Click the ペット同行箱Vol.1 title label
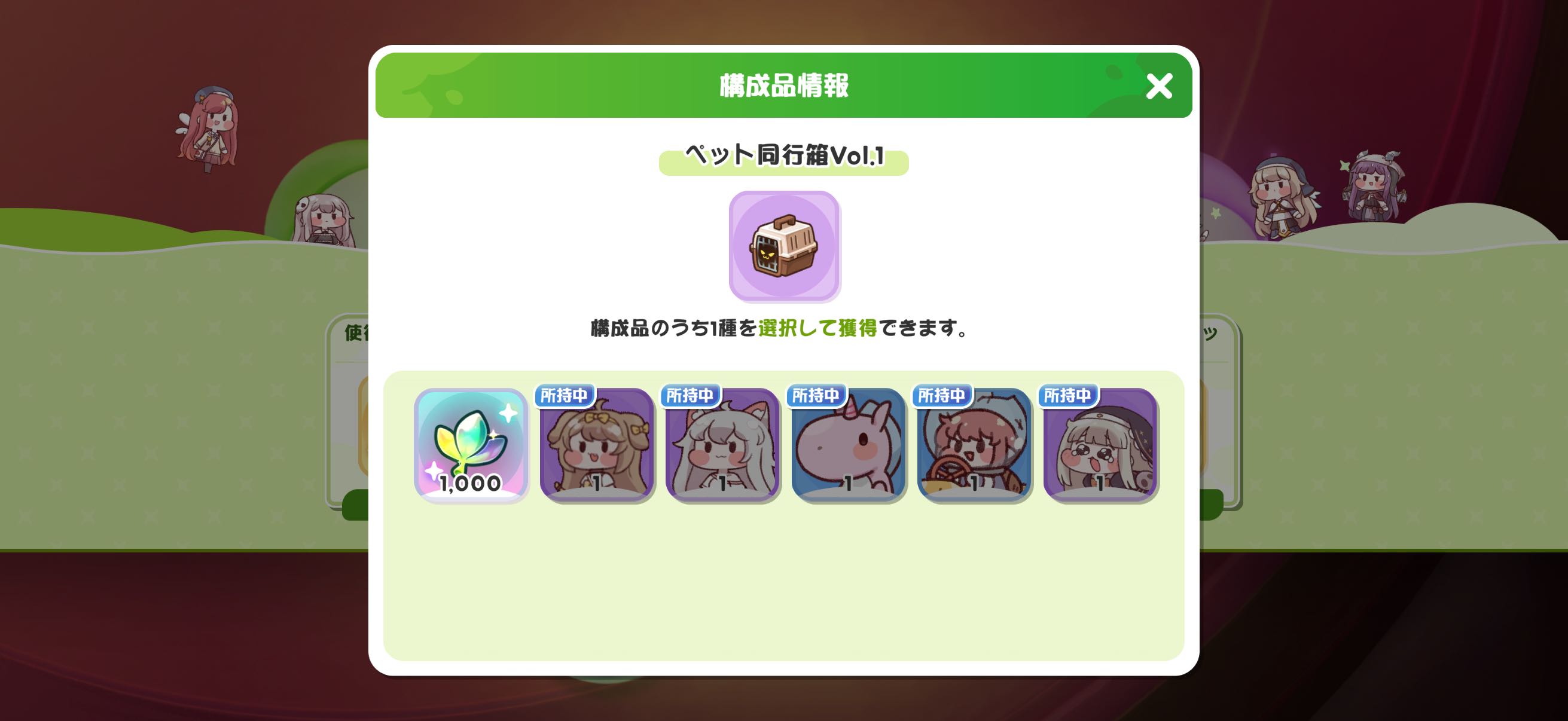1568x721 pixels. point(784,157)
